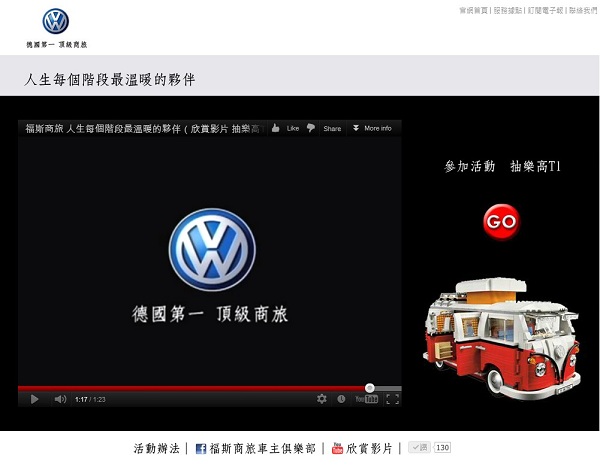The image size is (600, 467).
Task: Open video settings gear icon
Action: click(x=322, y=399)
